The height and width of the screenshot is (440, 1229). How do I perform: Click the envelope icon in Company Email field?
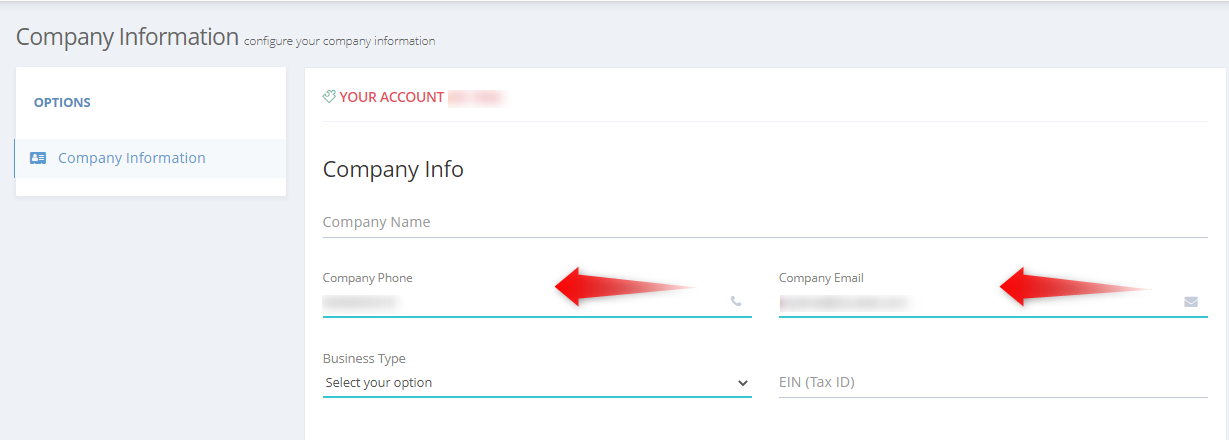tap(1191, 301)
